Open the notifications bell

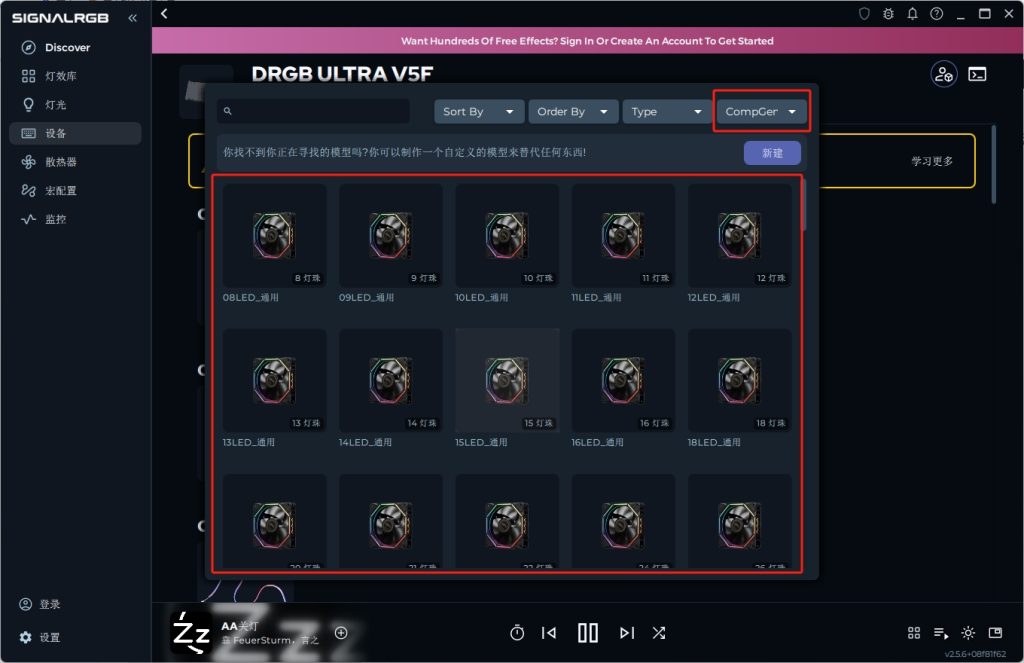(912, 14)
